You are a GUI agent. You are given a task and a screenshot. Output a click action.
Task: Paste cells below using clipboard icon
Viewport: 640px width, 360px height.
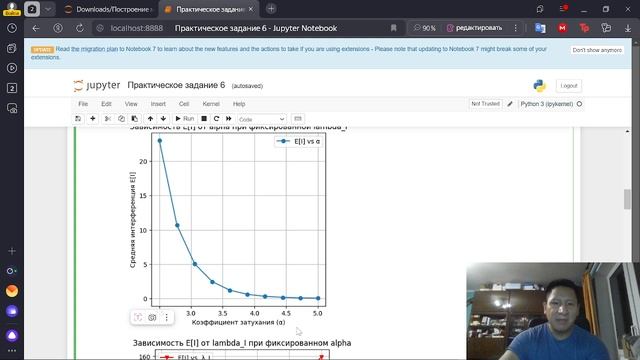pyautogui.click(x=134, y=119)
